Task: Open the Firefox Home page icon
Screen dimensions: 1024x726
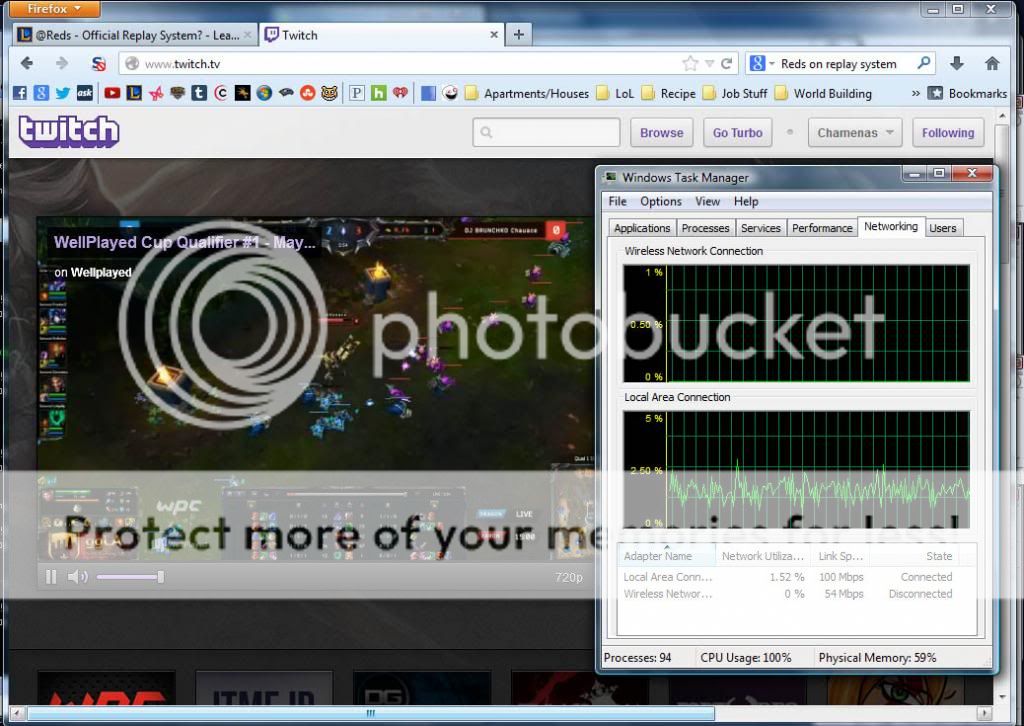Action: click(992, 64)
